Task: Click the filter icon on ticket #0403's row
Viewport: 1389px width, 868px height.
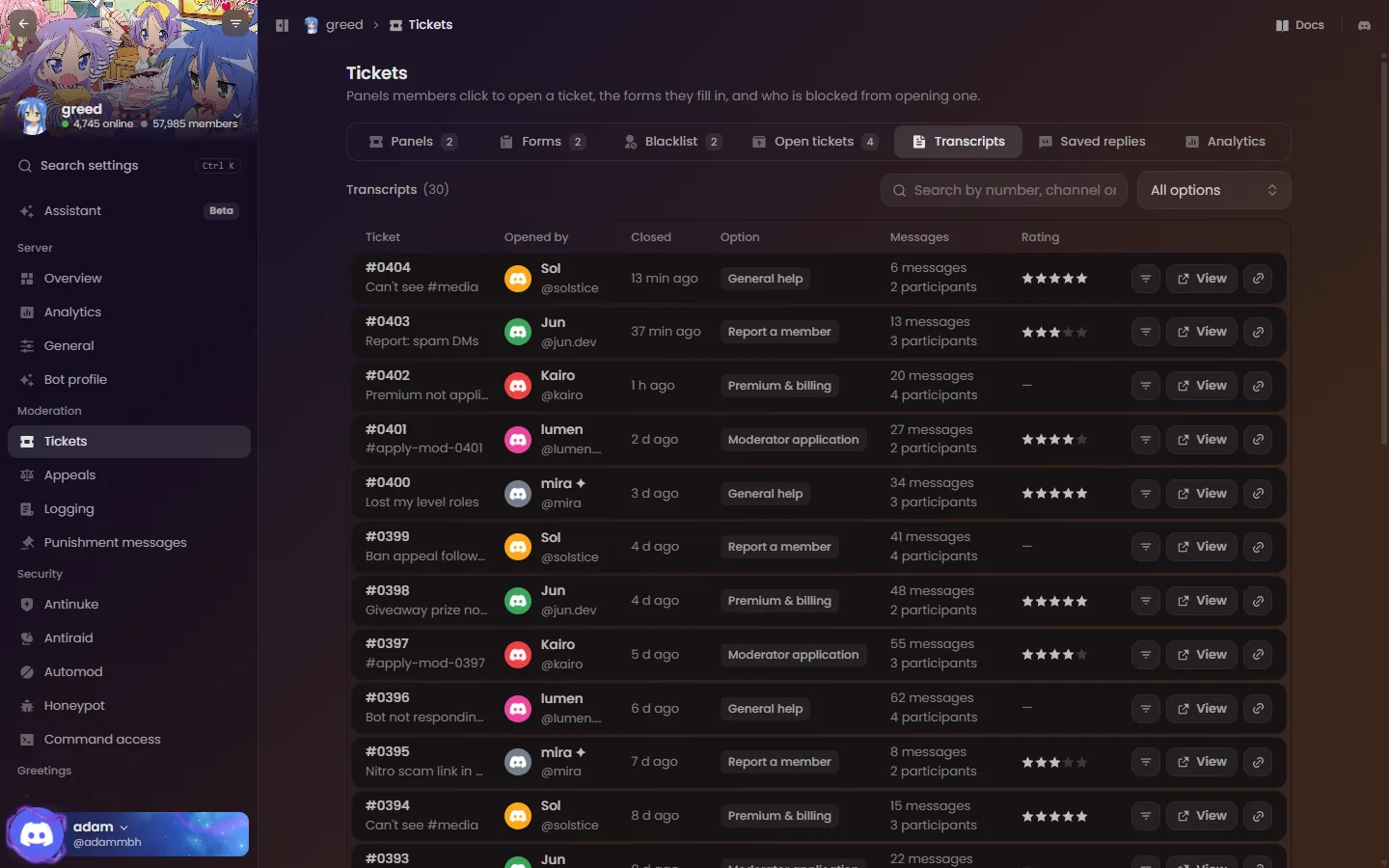Action: pos(1145,332)
